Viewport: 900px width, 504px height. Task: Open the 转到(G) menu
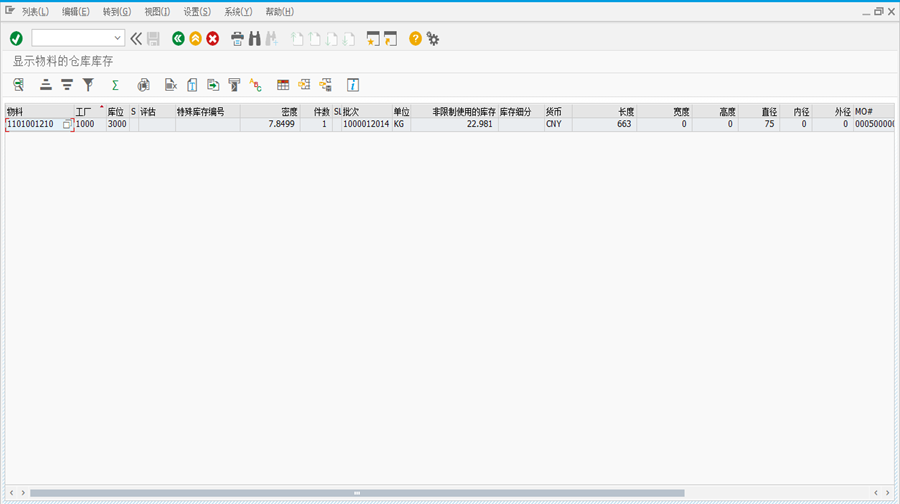(x=117, y=11)
